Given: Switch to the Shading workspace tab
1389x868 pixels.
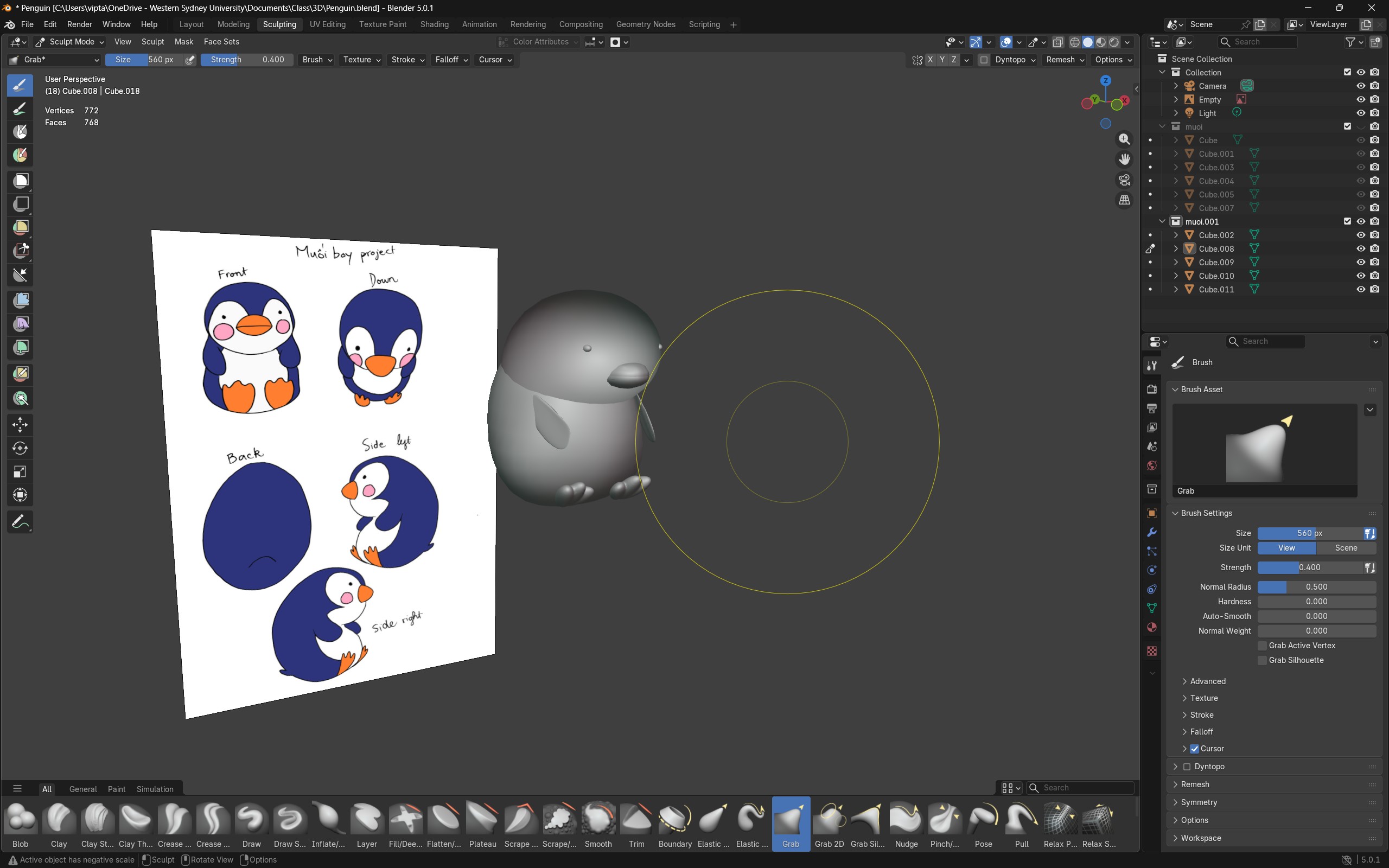Looking at the screenshot, I should click(434, 25).
